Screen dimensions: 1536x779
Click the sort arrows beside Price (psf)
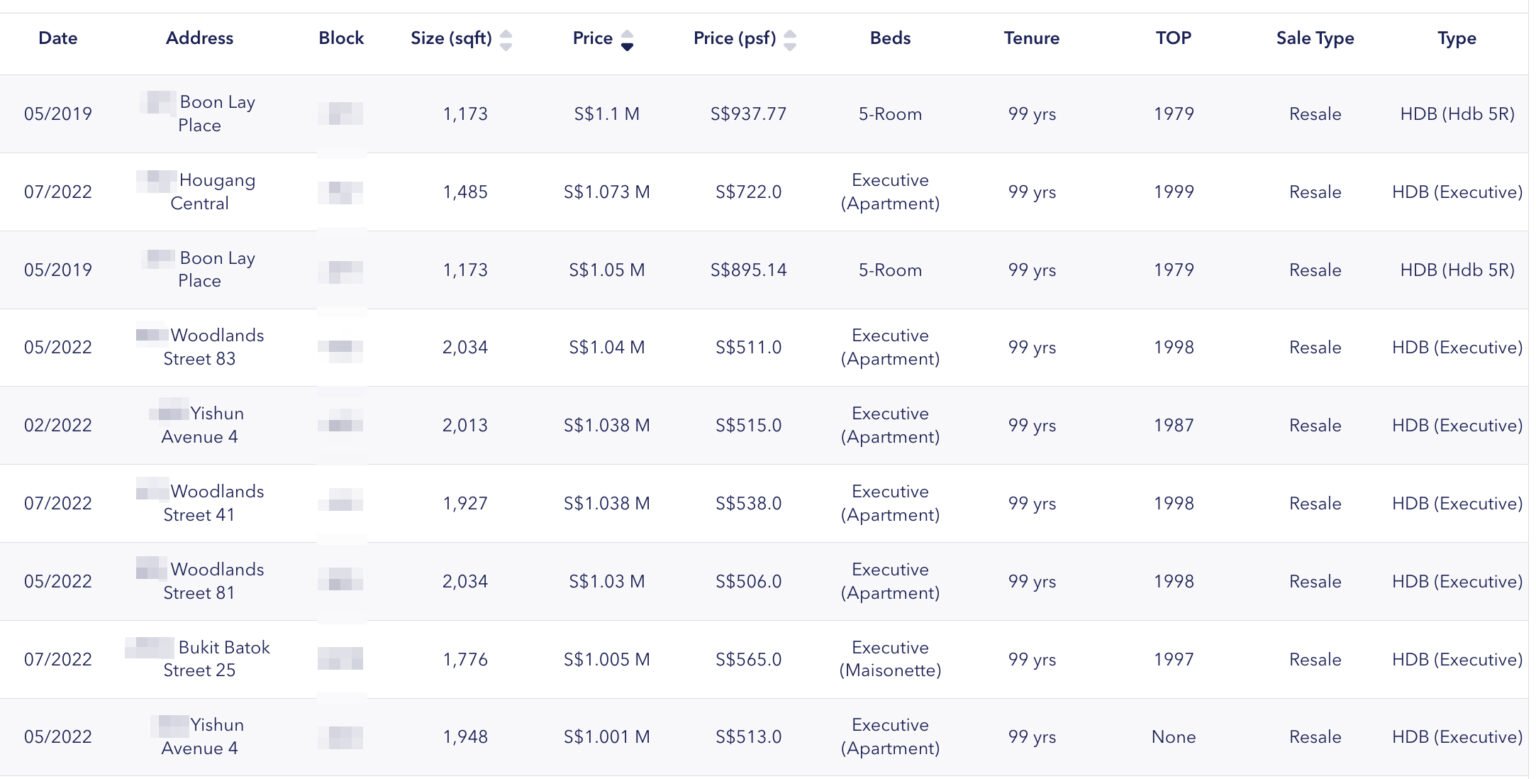tap(790, 40)
